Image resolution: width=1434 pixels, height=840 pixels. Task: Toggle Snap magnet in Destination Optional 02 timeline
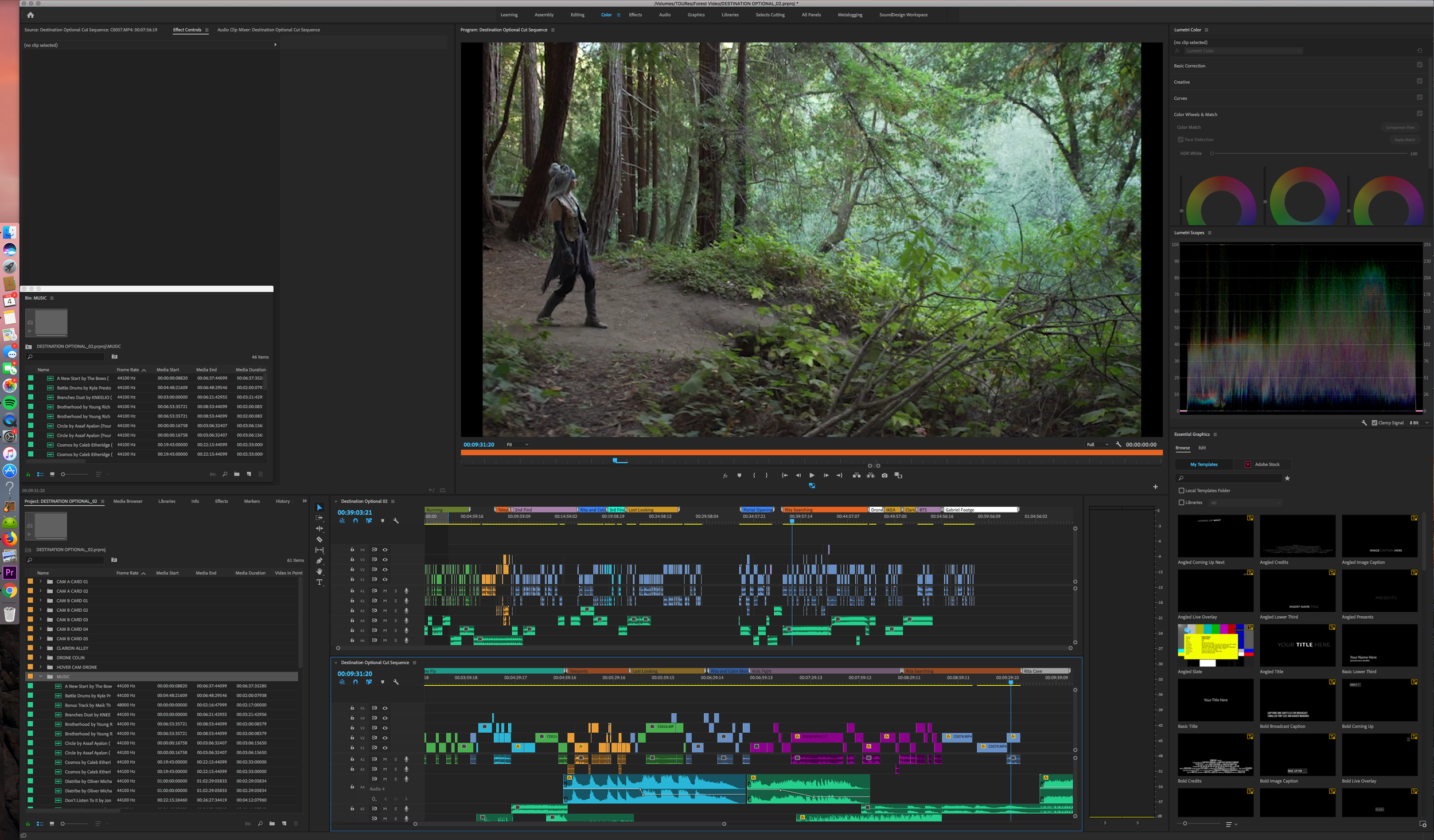click(x=355, y=521)
